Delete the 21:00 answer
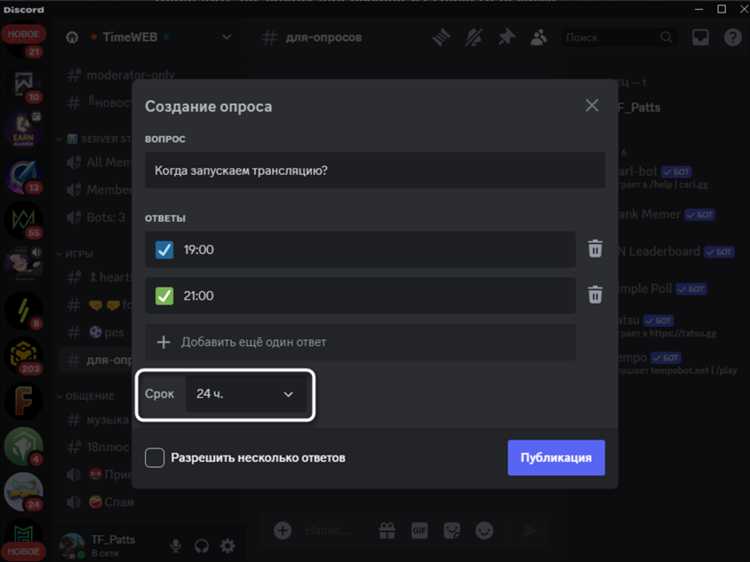This screenshot has width=750, height=562. (x=595, y=295)
